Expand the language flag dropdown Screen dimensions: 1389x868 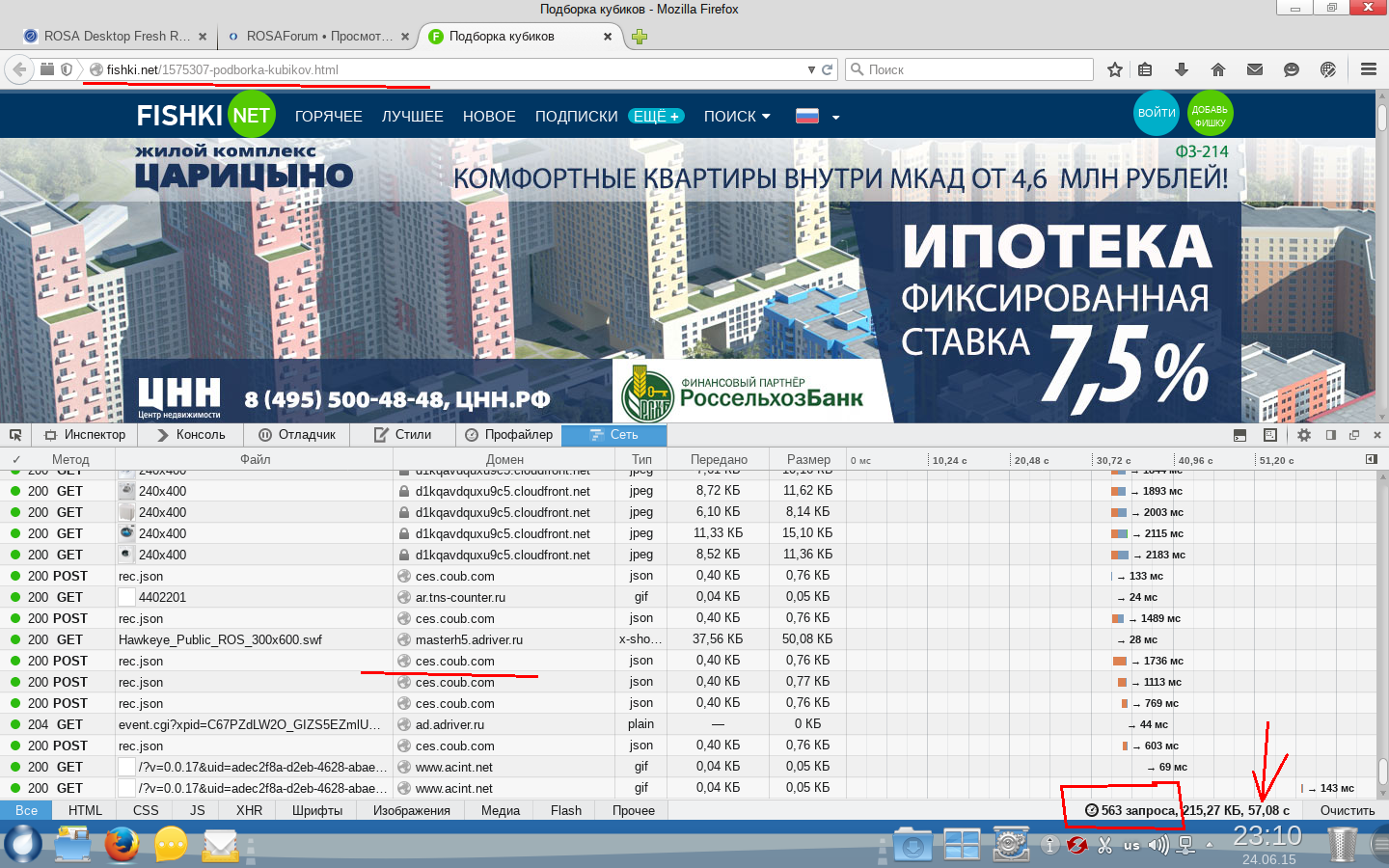[x=835, y=117]
